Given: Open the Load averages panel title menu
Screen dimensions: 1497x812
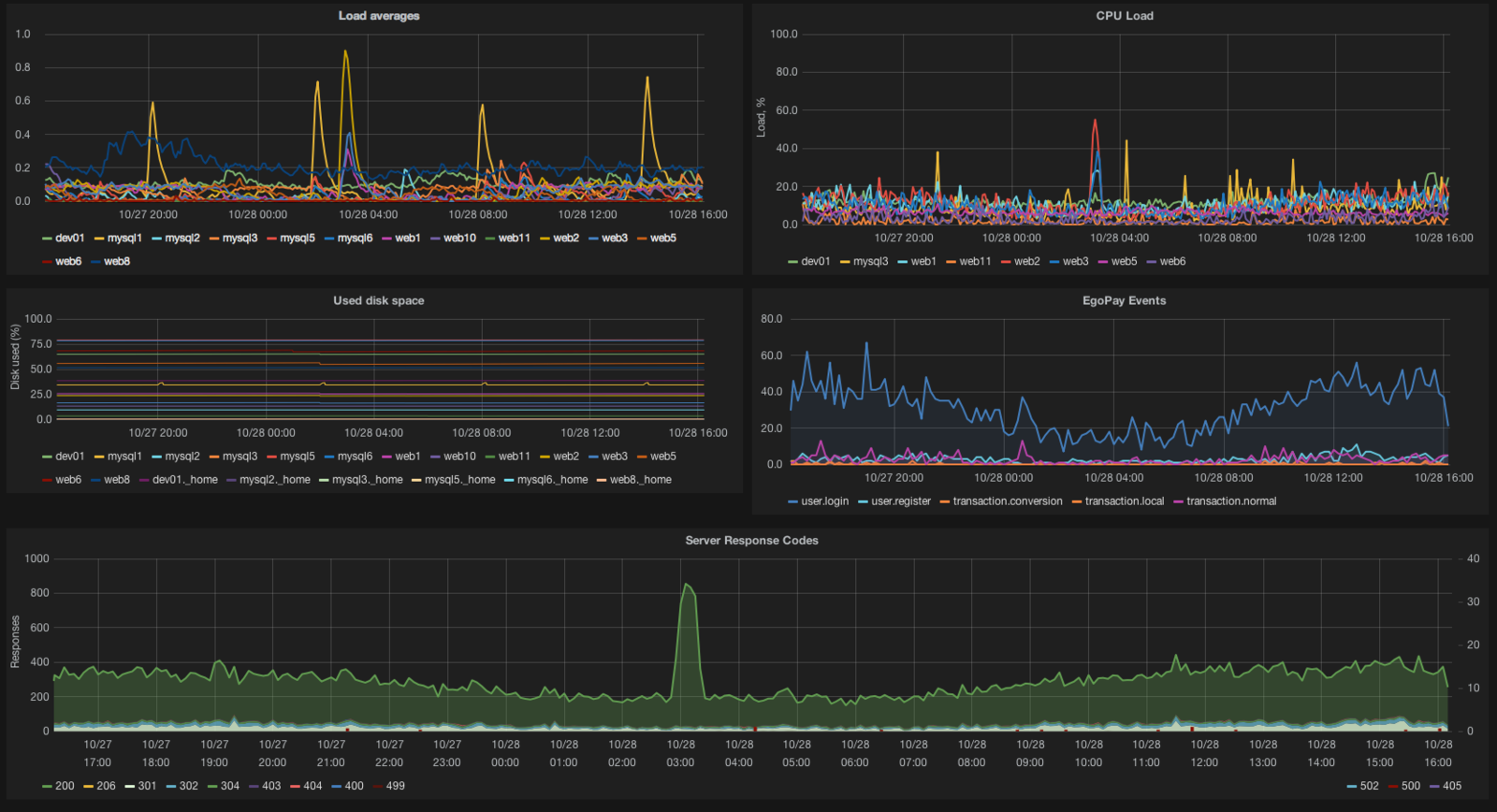Looking at the screenshot, I should 379,16.
